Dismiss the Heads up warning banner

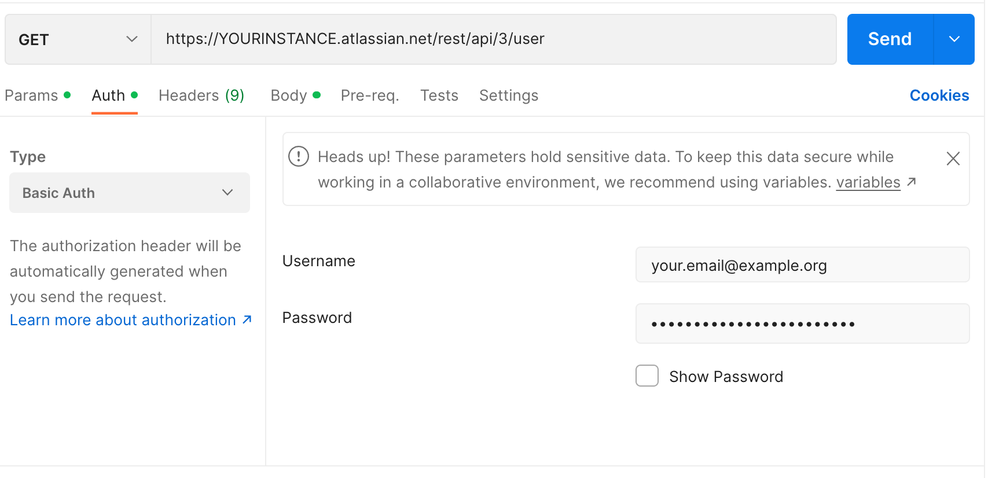click(x=952, y=159)
